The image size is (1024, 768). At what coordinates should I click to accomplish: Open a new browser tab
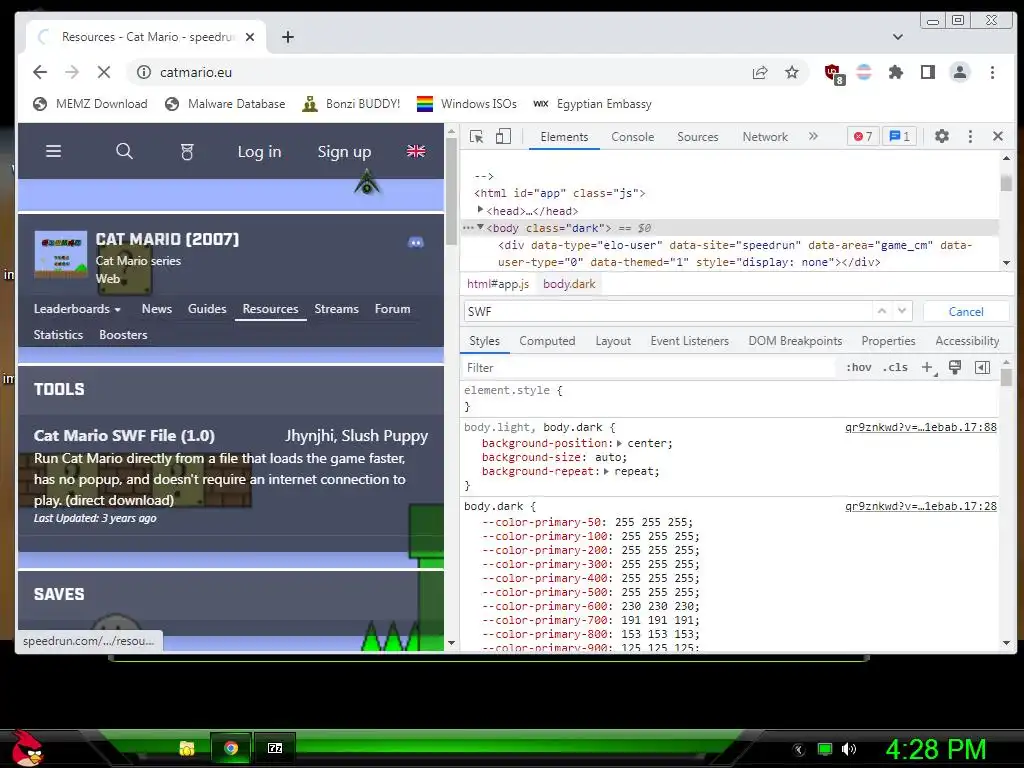pos(288,37)
